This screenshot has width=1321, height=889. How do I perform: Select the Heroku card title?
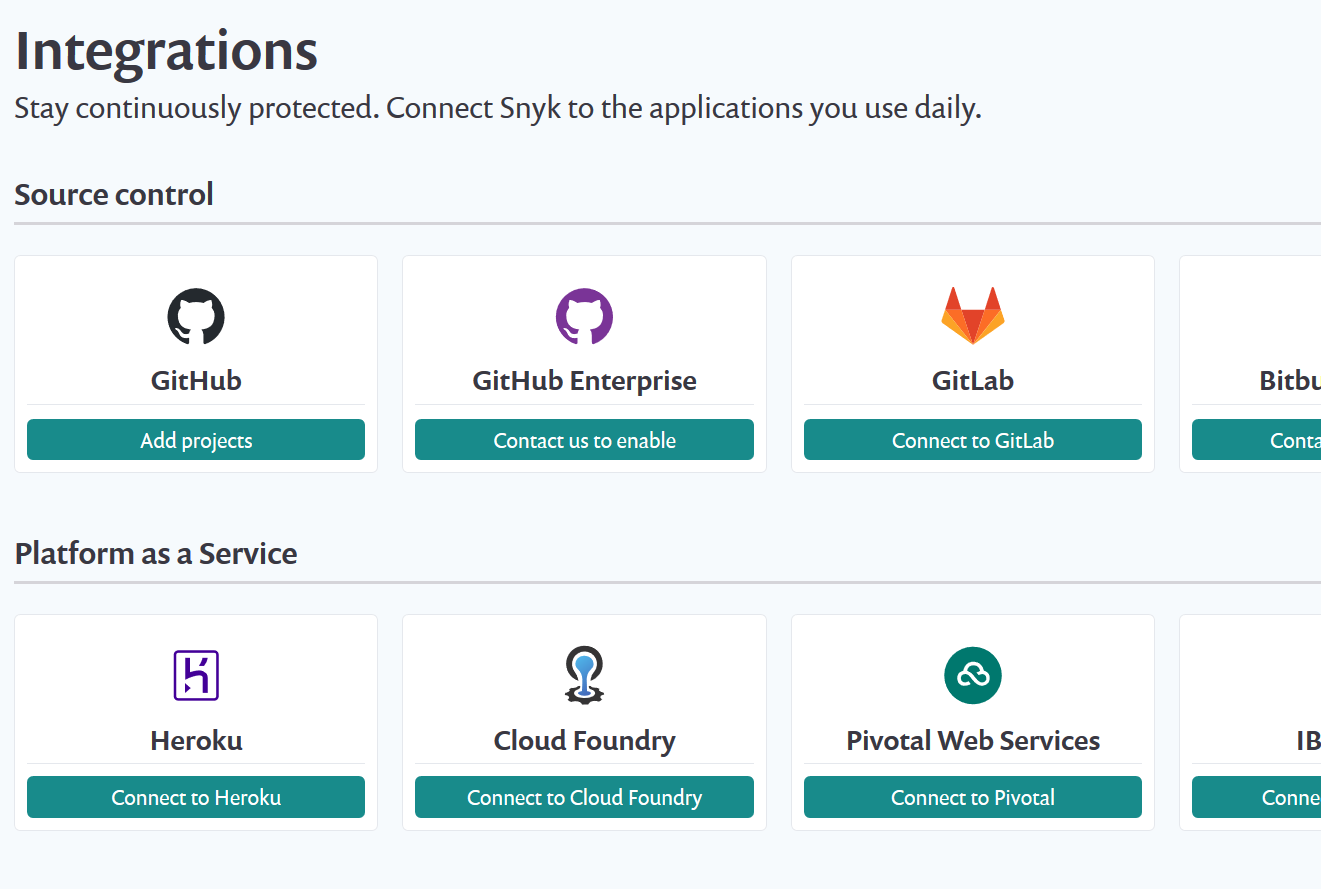[x=196, y=740]
